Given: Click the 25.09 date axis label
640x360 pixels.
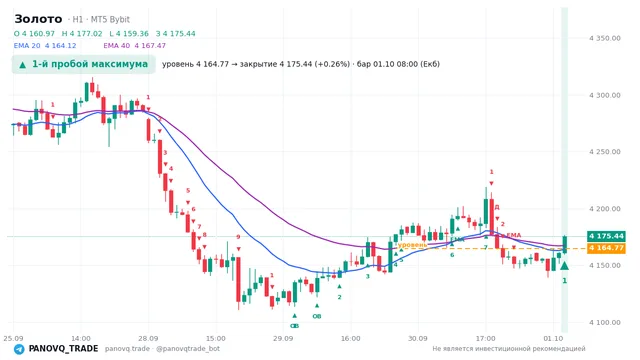Looking at the screenshot, I should (x=13, y=338).
